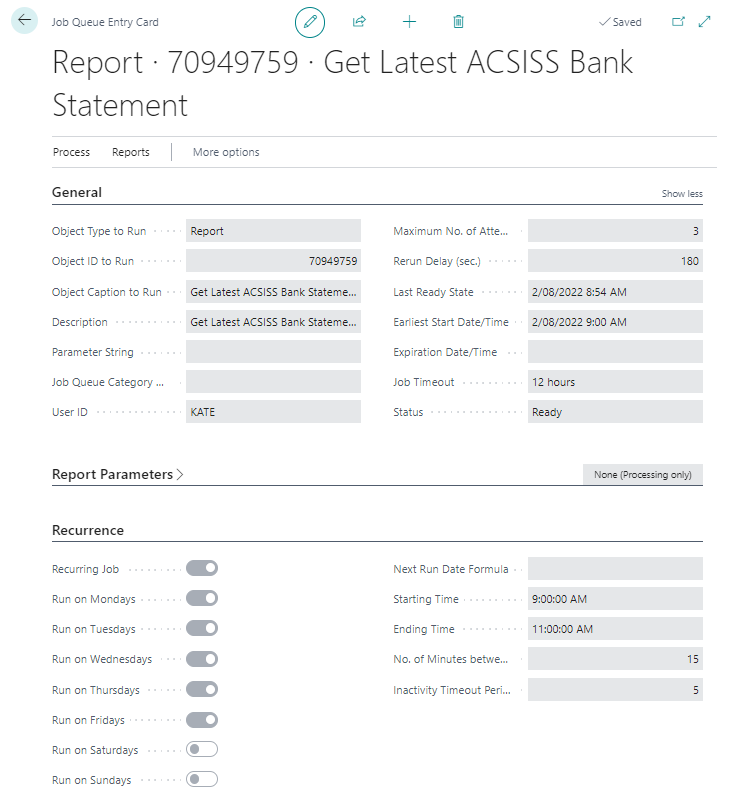Click Show less in General section
Viewport: 747px width, 802px height.
point(682,194)
